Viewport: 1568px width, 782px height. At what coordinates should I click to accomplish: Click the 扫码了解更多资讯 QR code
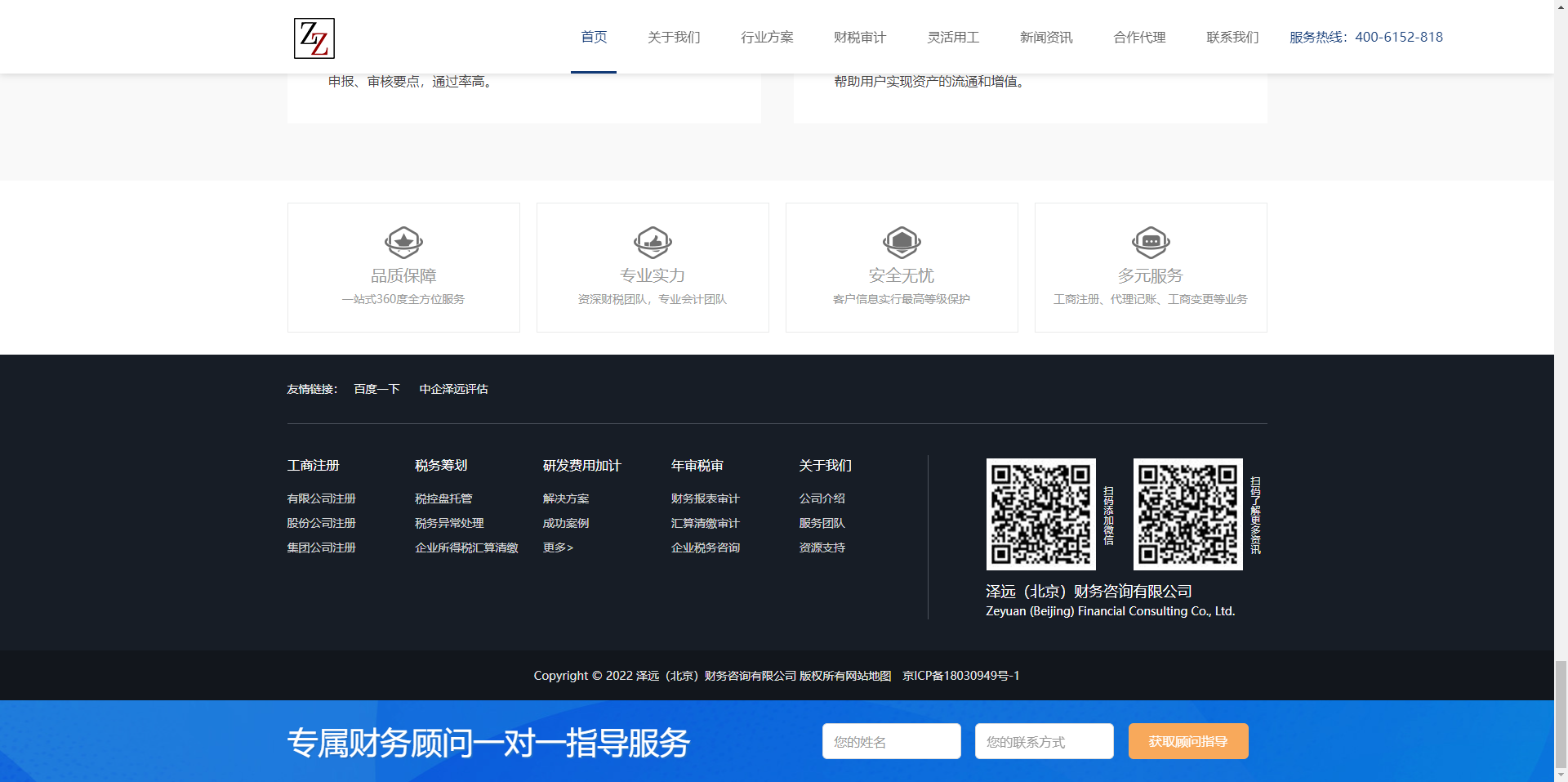1187,514
